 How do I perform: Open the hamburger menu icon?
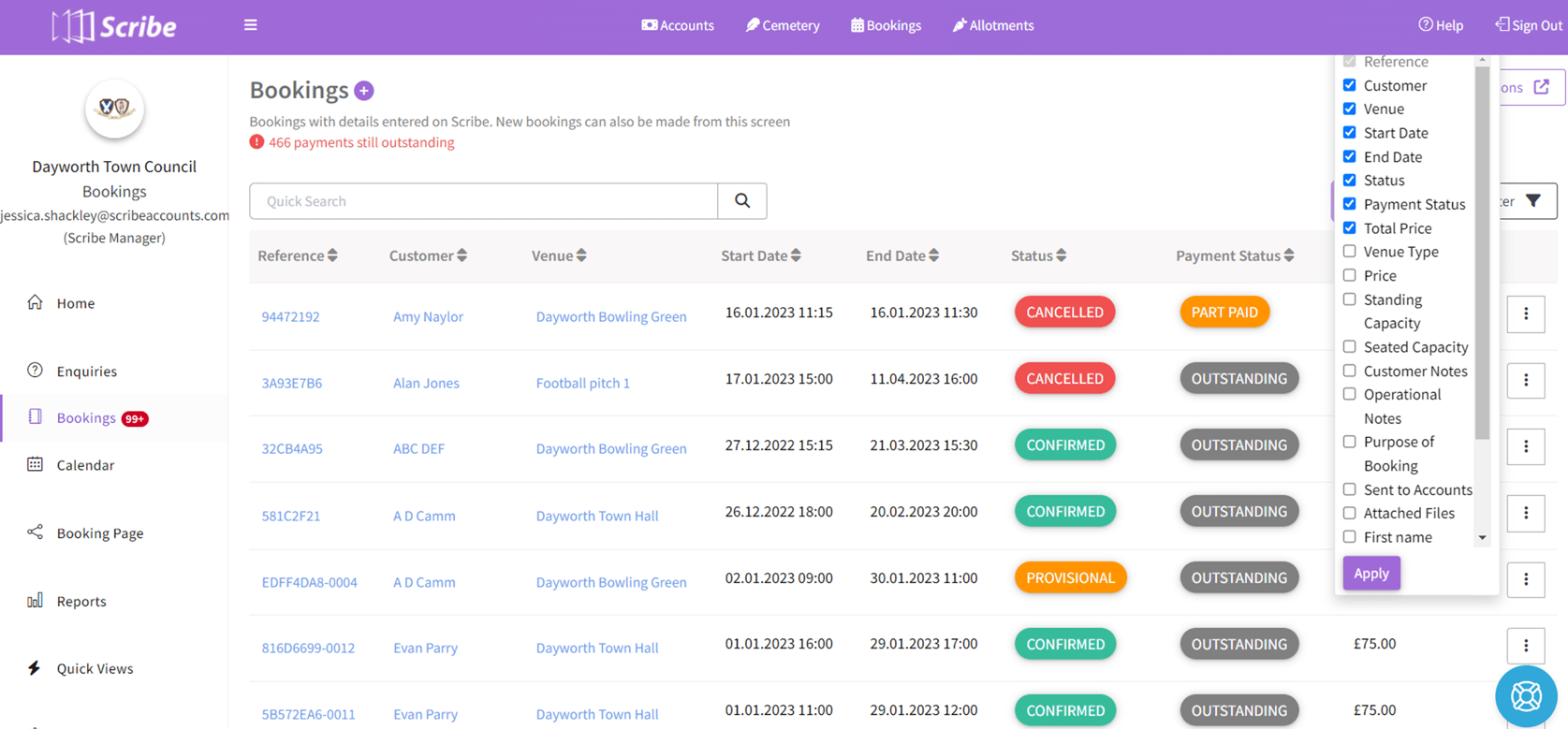(250, 25)
